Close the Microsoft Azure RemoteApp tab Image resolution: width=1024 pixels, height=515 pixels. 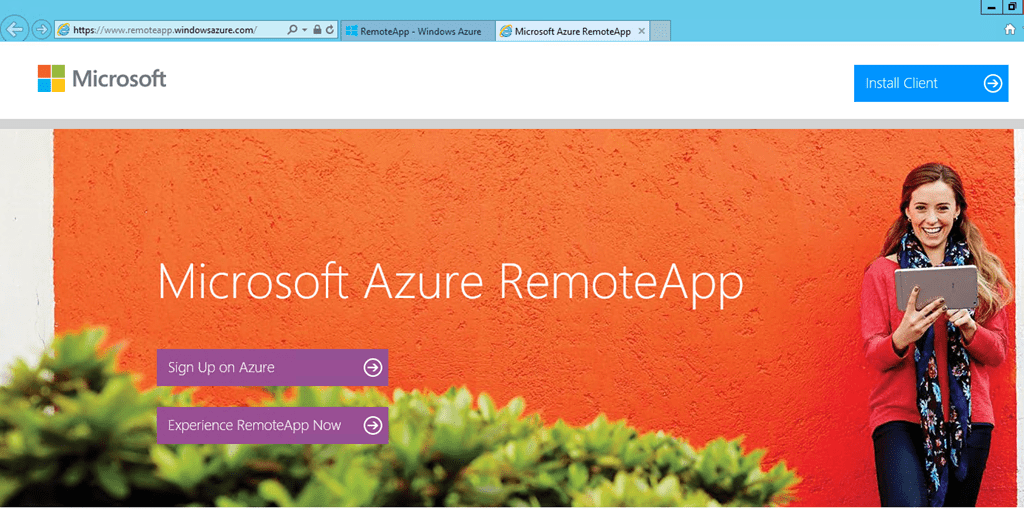(x=641, y=31)
